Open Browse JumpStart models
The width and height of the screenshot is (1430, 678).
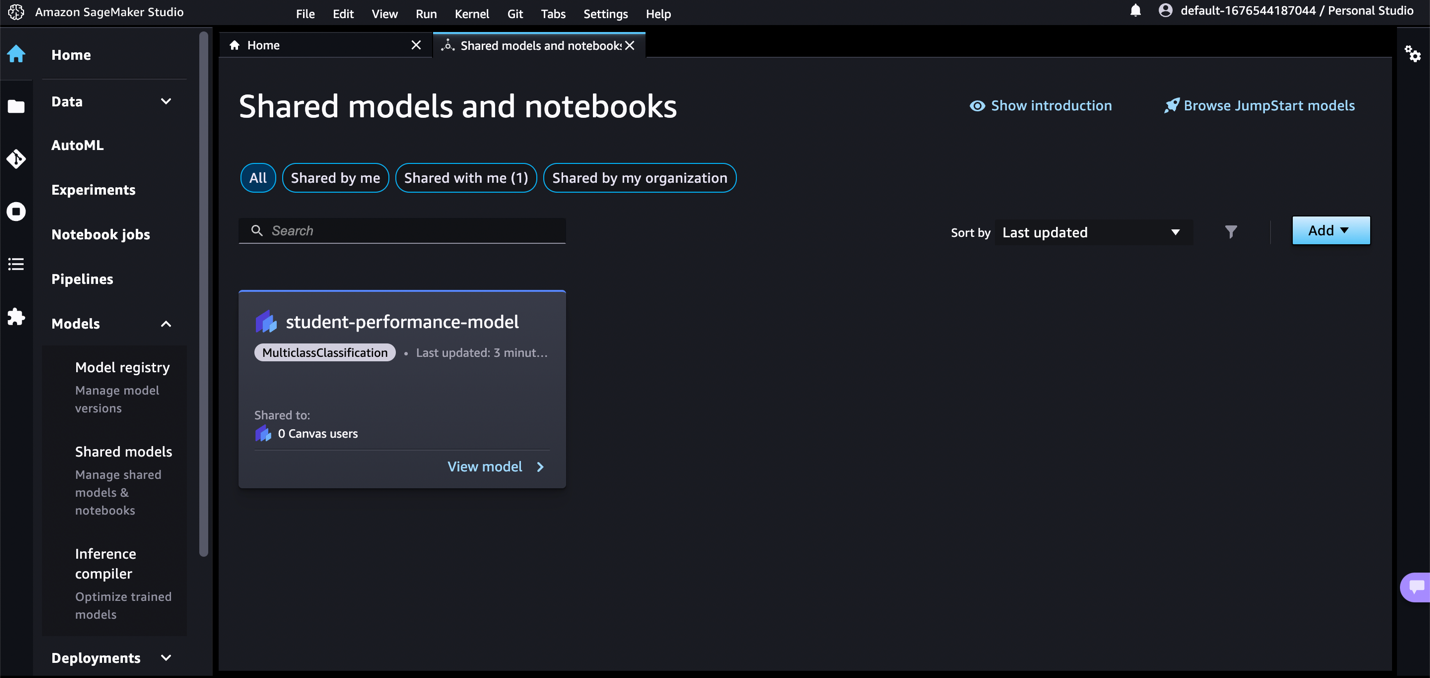(x=1258, y=105)
